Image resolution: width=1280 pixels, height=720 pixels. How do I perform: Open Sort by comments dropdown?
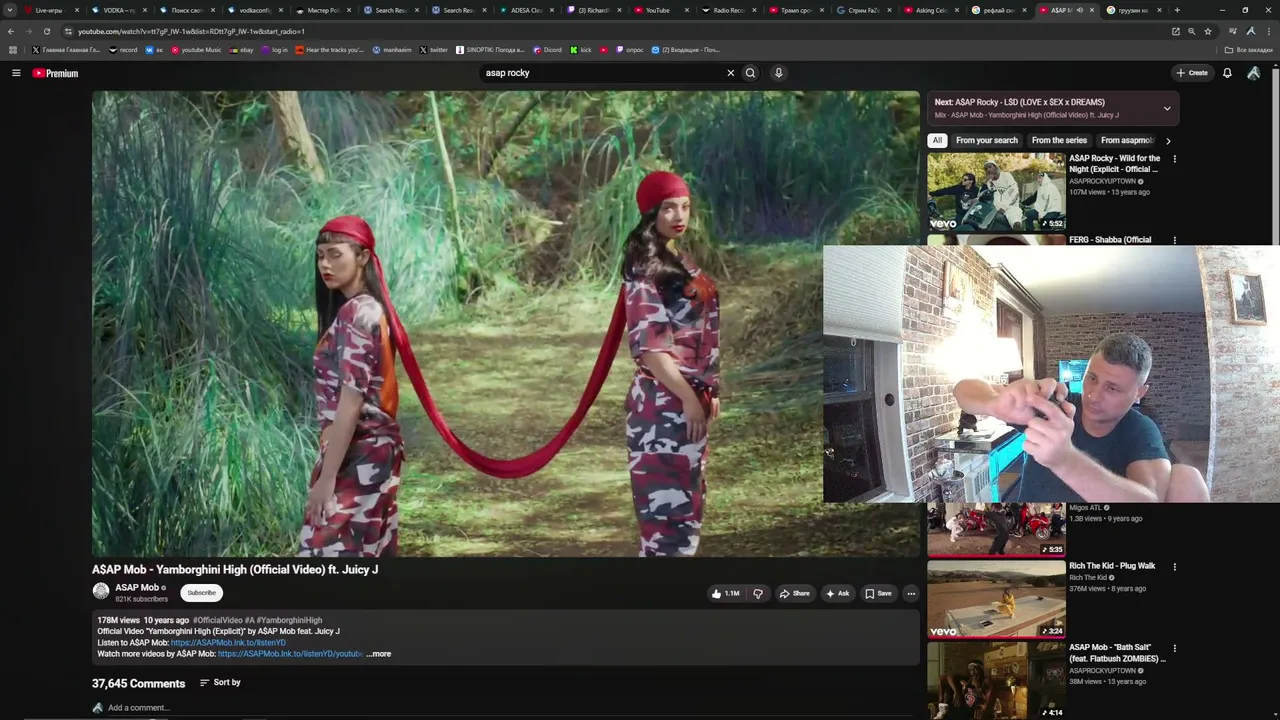(220, 682)
